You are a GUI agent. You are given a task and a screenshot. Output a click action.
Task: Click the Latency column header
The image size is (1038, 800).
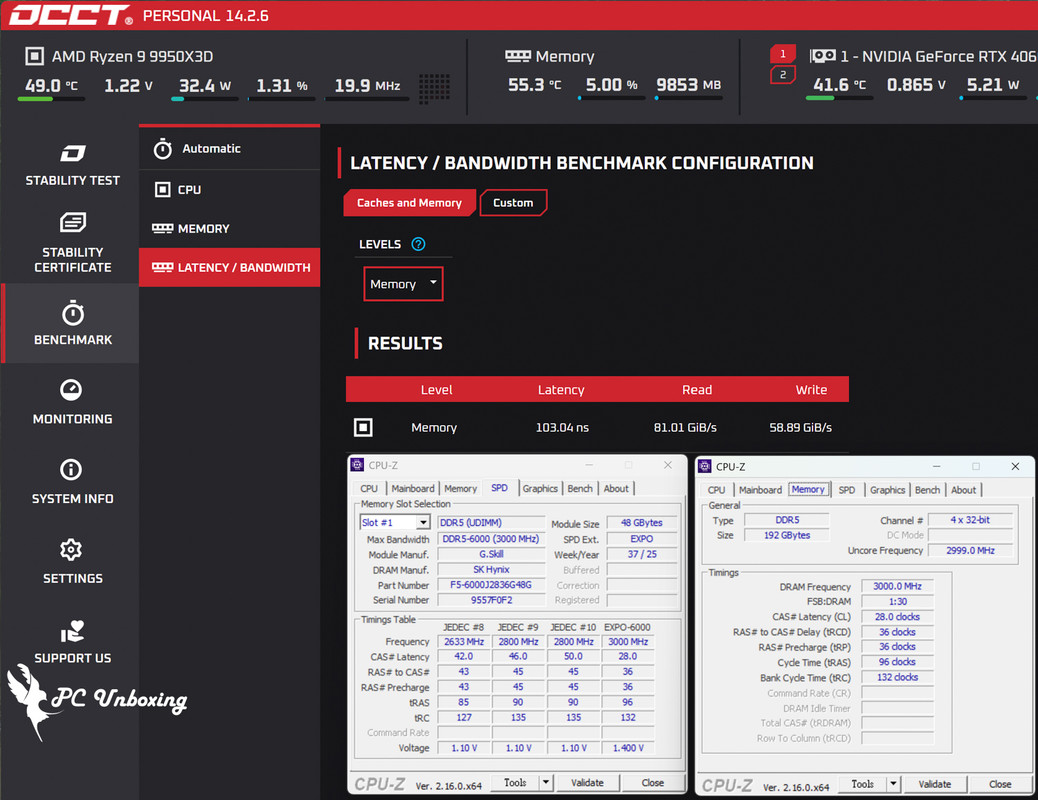tap(561, 389)
